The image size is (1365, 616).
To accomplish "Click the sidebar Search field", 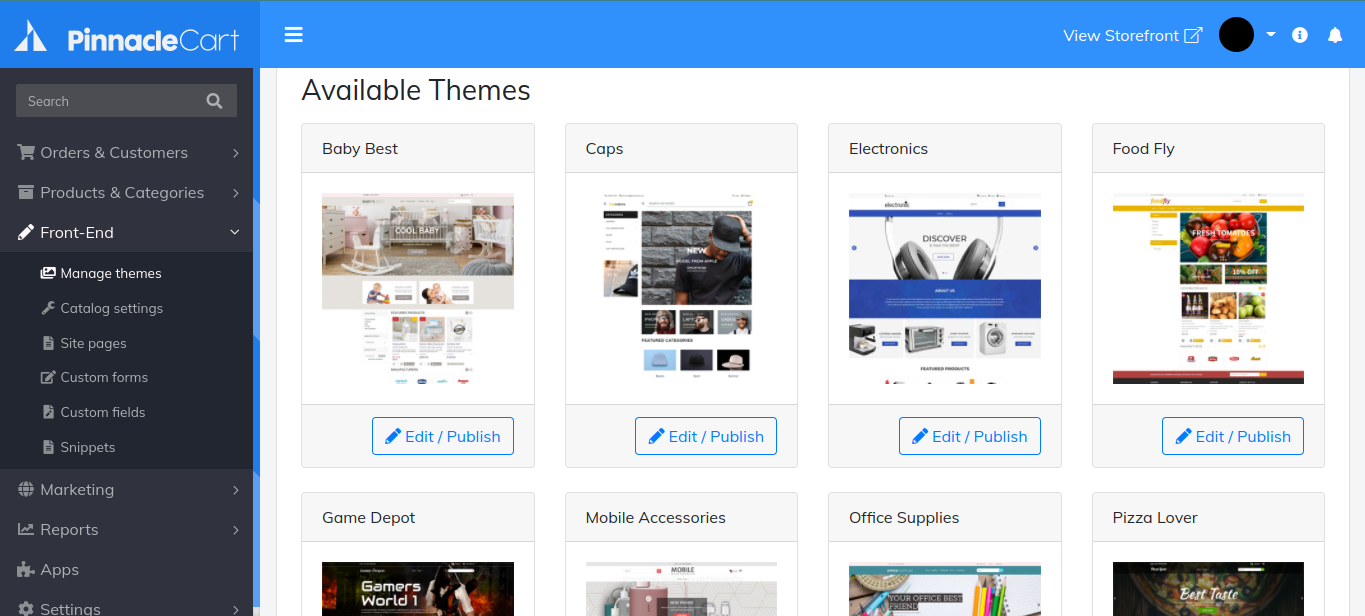I will [x=126, y=101].
